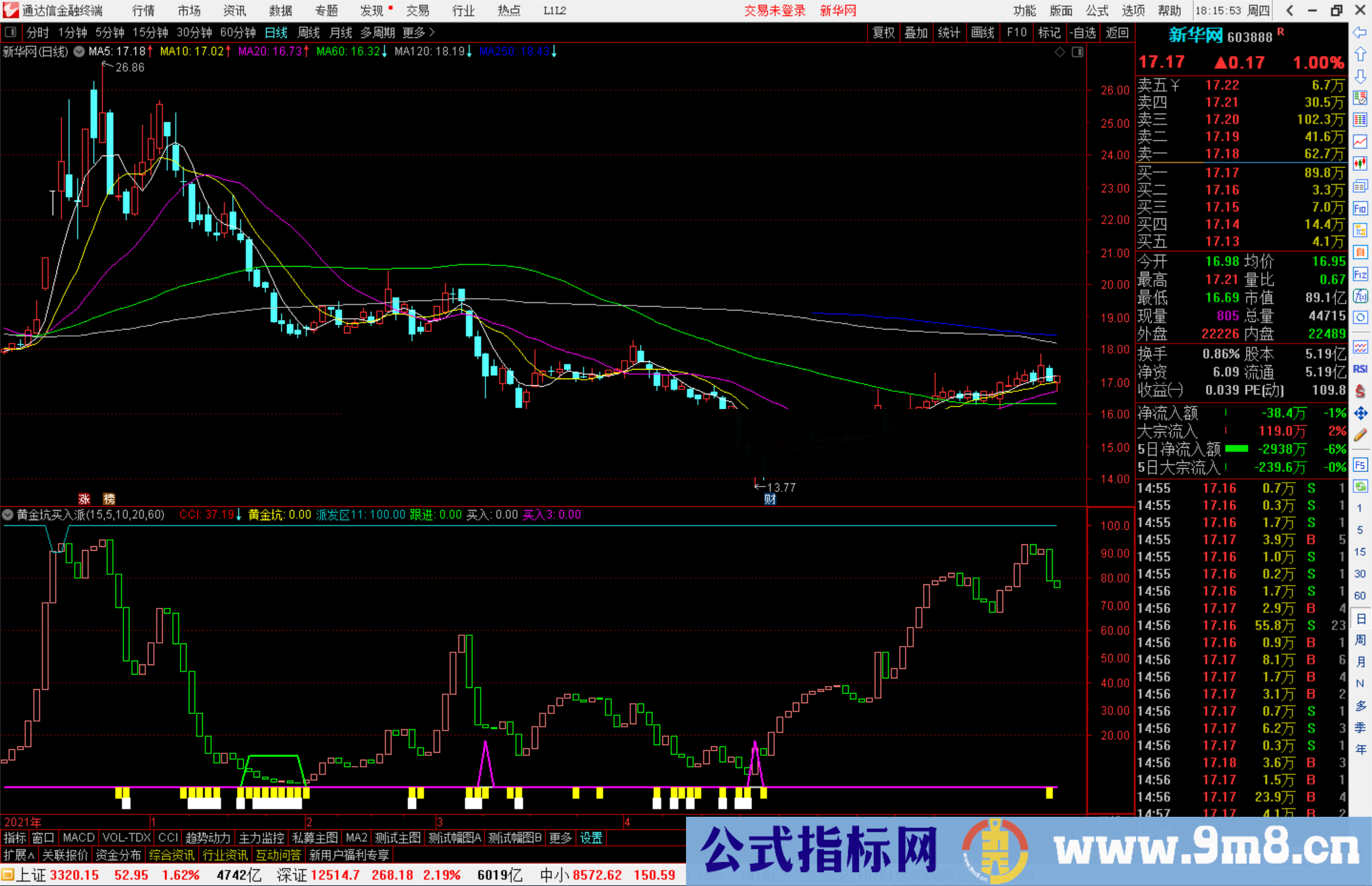This screenshot has height=886, width=1372.
Task: Toggle the panel layout button left of 分时
Action: pyautogui.click(x=10, y=32)
